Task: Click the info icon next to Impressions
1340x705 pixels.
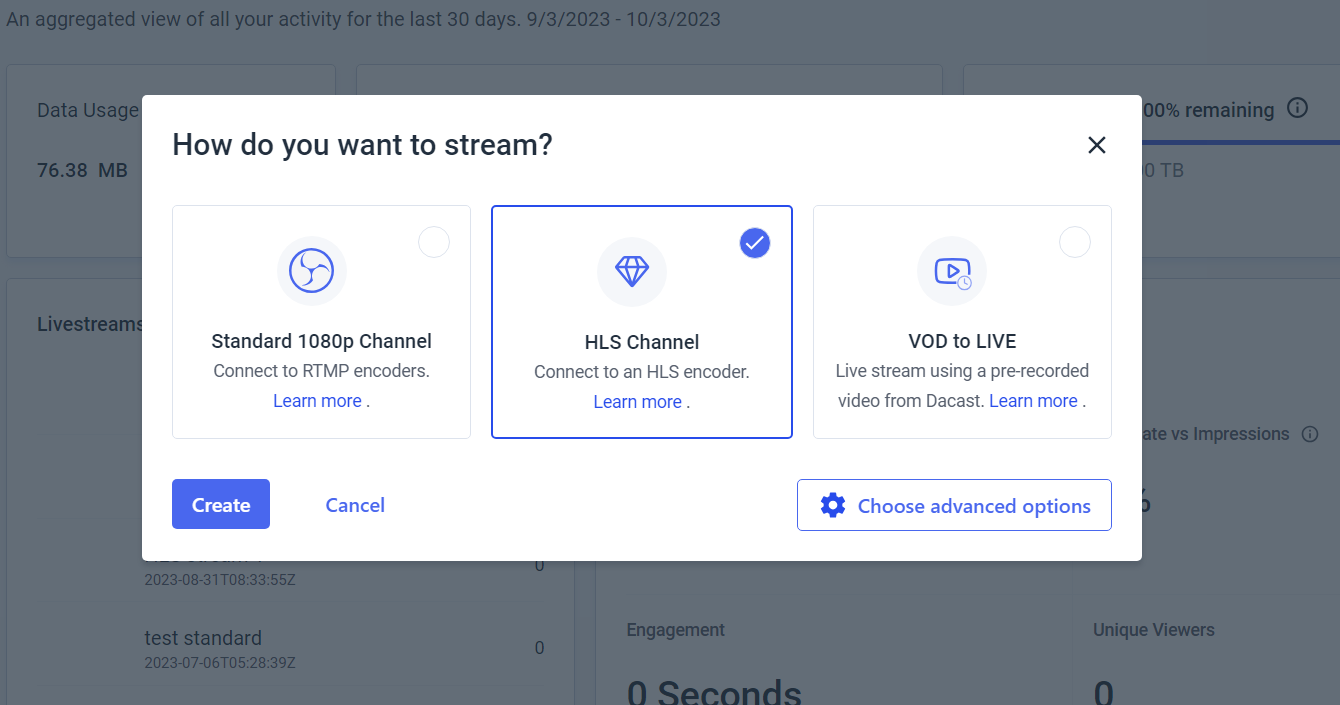Action: 1310,434
